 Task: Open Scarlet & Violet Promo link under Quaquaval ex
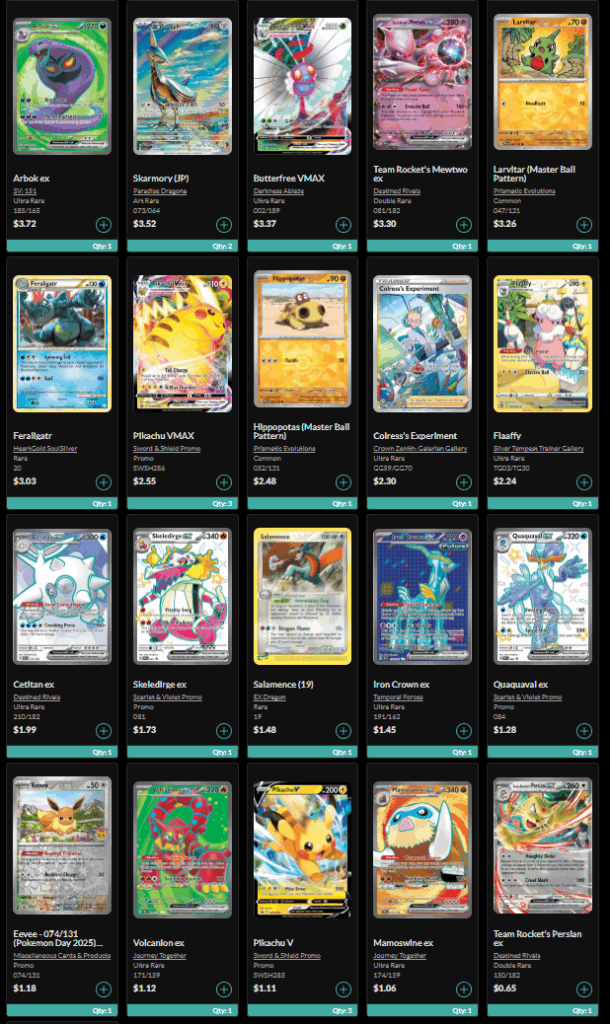[528, 697]
